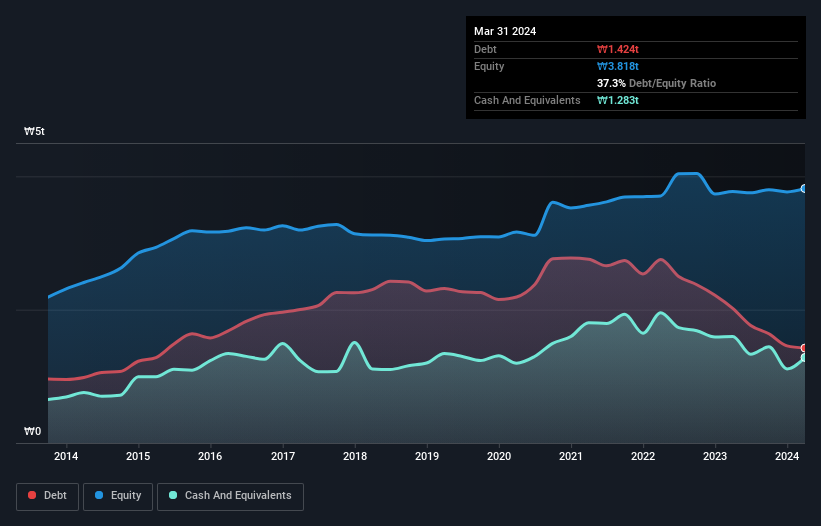Click the 2019 x-axis label
This screenshot has width=821, height=526.
(x=427, y=456)
